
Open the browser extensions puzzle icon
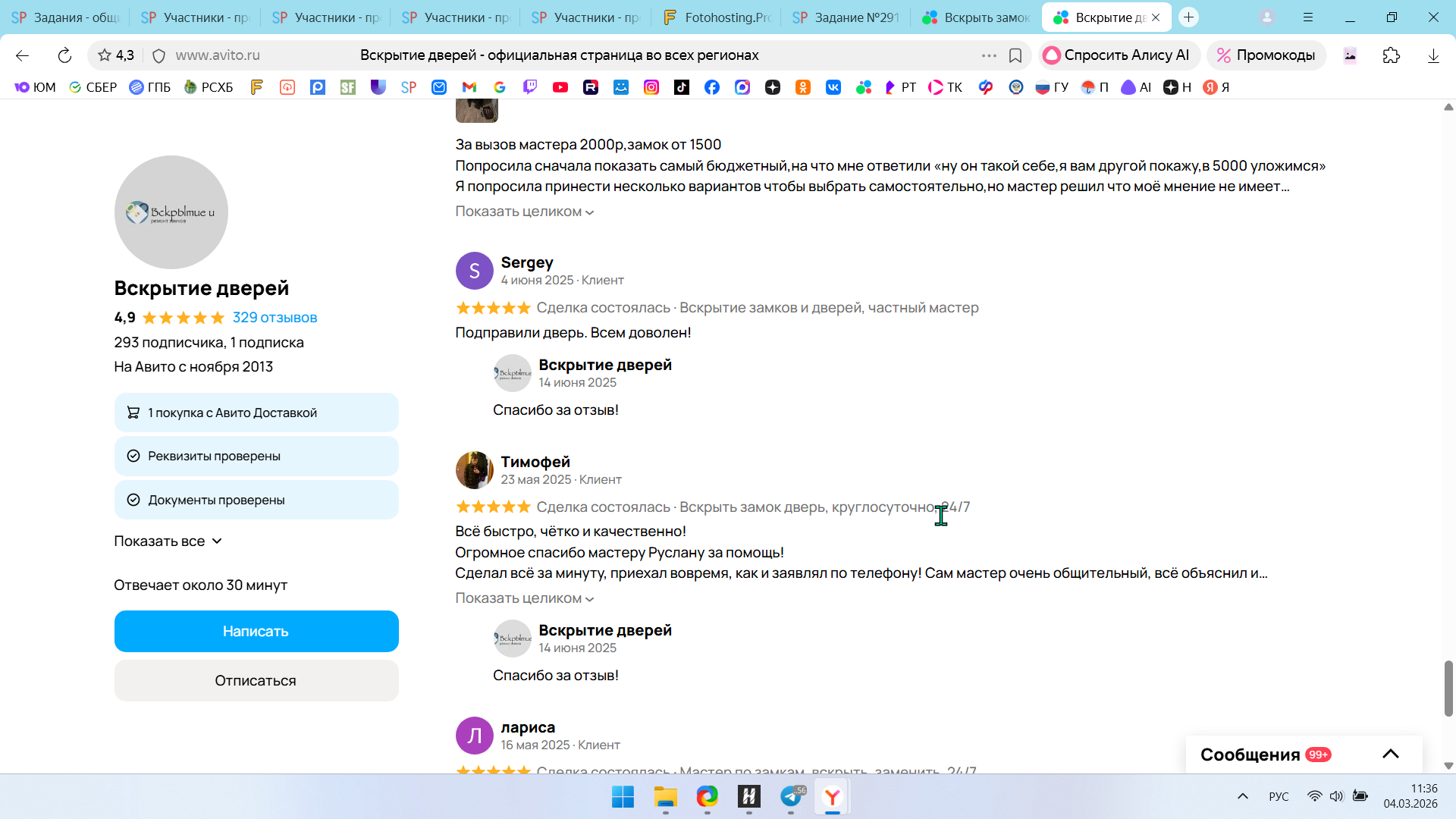click(1391, 55)
